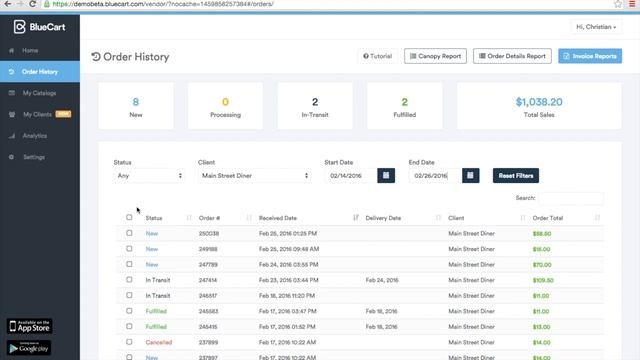The width and height of the screenshot is (640, 360).
Task: Click the Fulfilled status of order 245583
Action: pos(156,311)
